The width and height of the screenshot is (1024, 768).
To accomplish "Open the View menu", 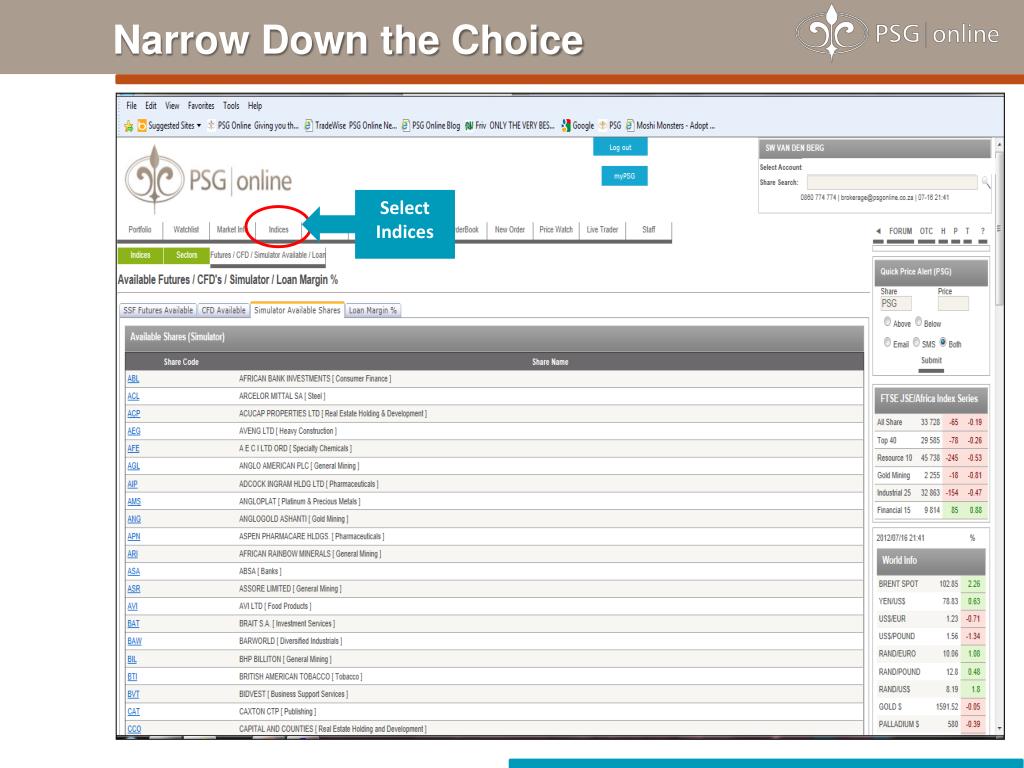I will [172, 106].
